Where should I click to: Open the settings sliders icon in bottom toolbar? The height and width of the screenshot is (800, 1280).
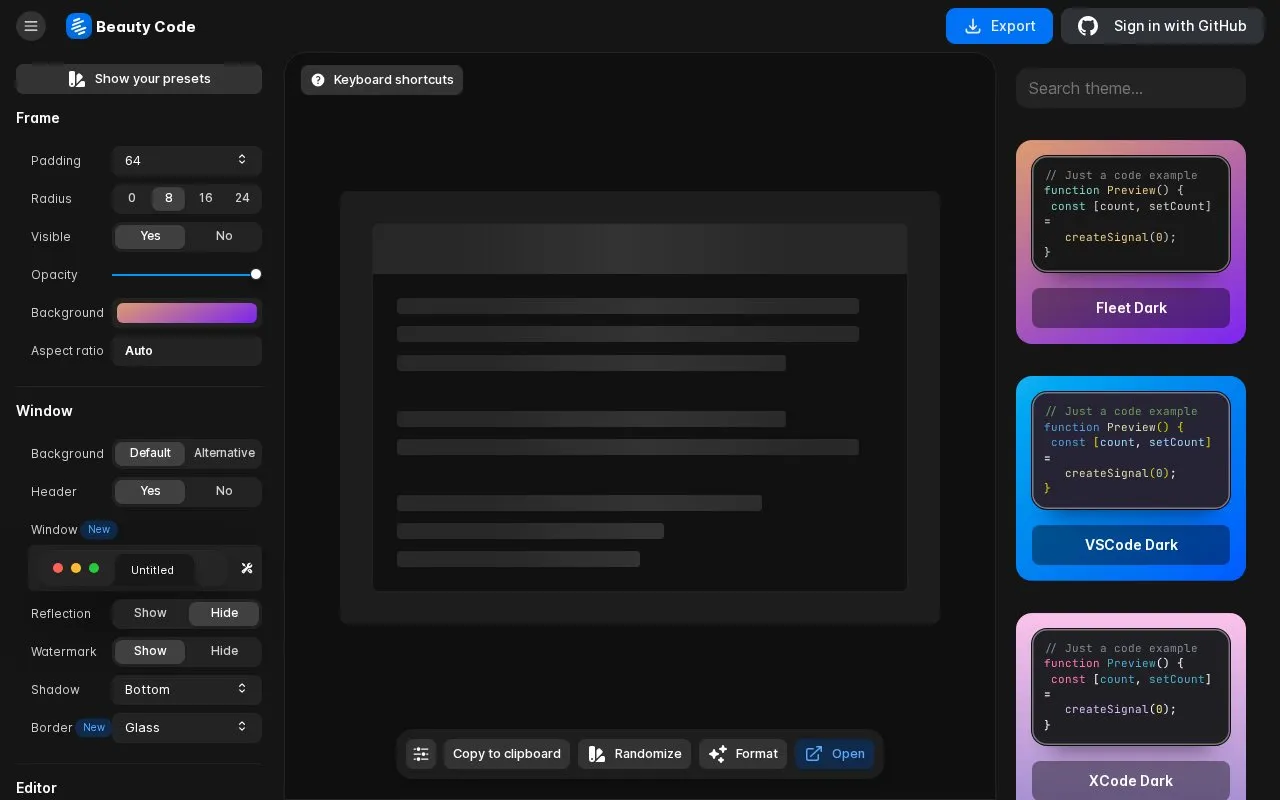pyautogui.click(x=421, y=754)
